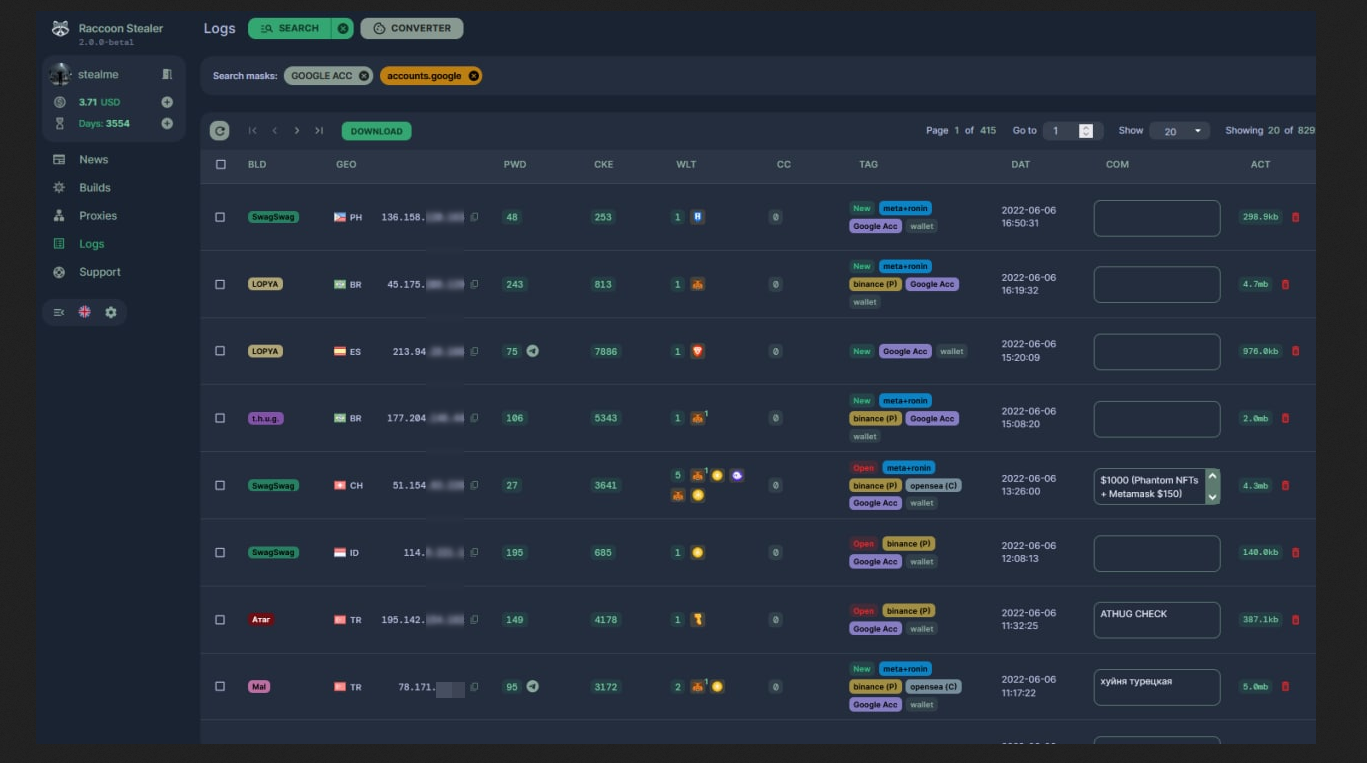
Task: Open settings via the gear icon
Action: 111,312
